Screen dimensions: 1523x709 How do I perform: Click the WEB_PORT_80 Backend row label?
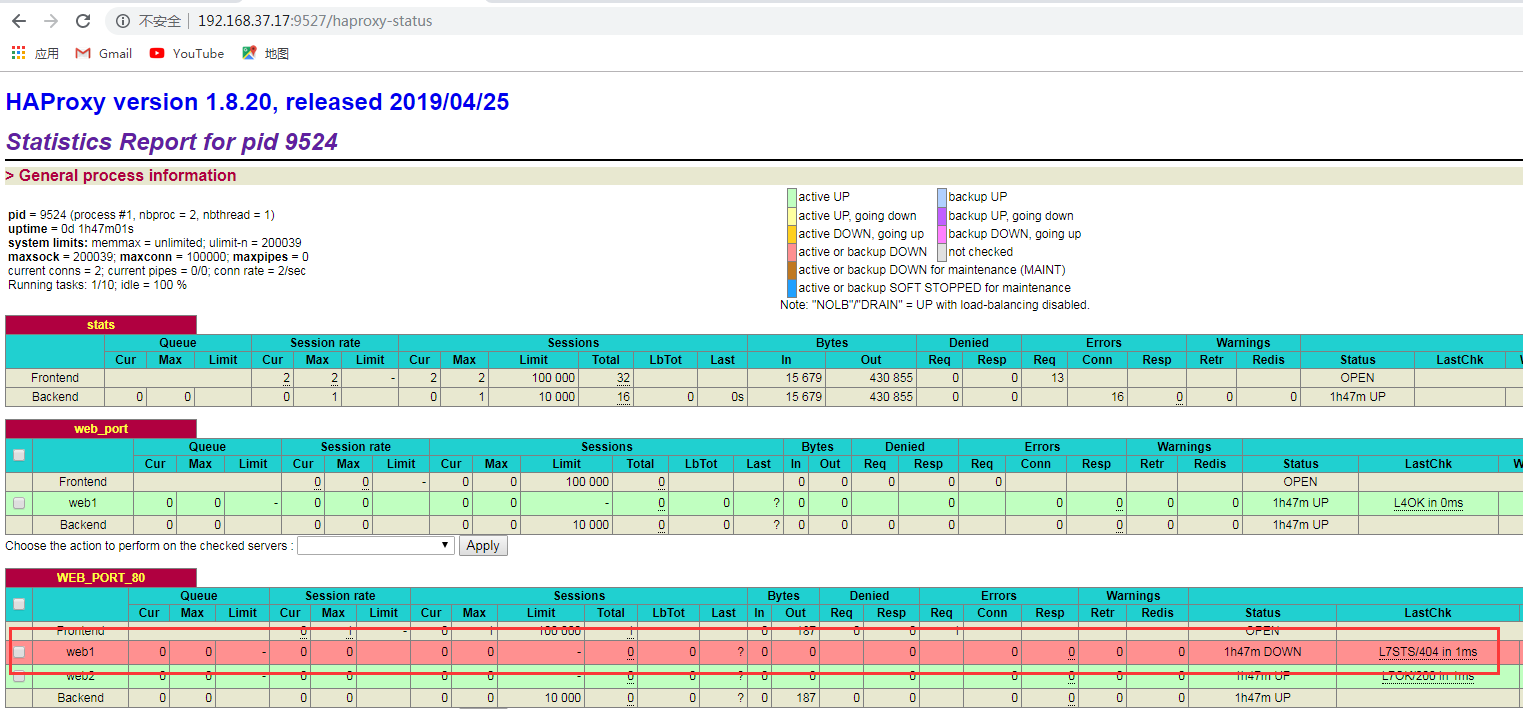tap(81, 698)
